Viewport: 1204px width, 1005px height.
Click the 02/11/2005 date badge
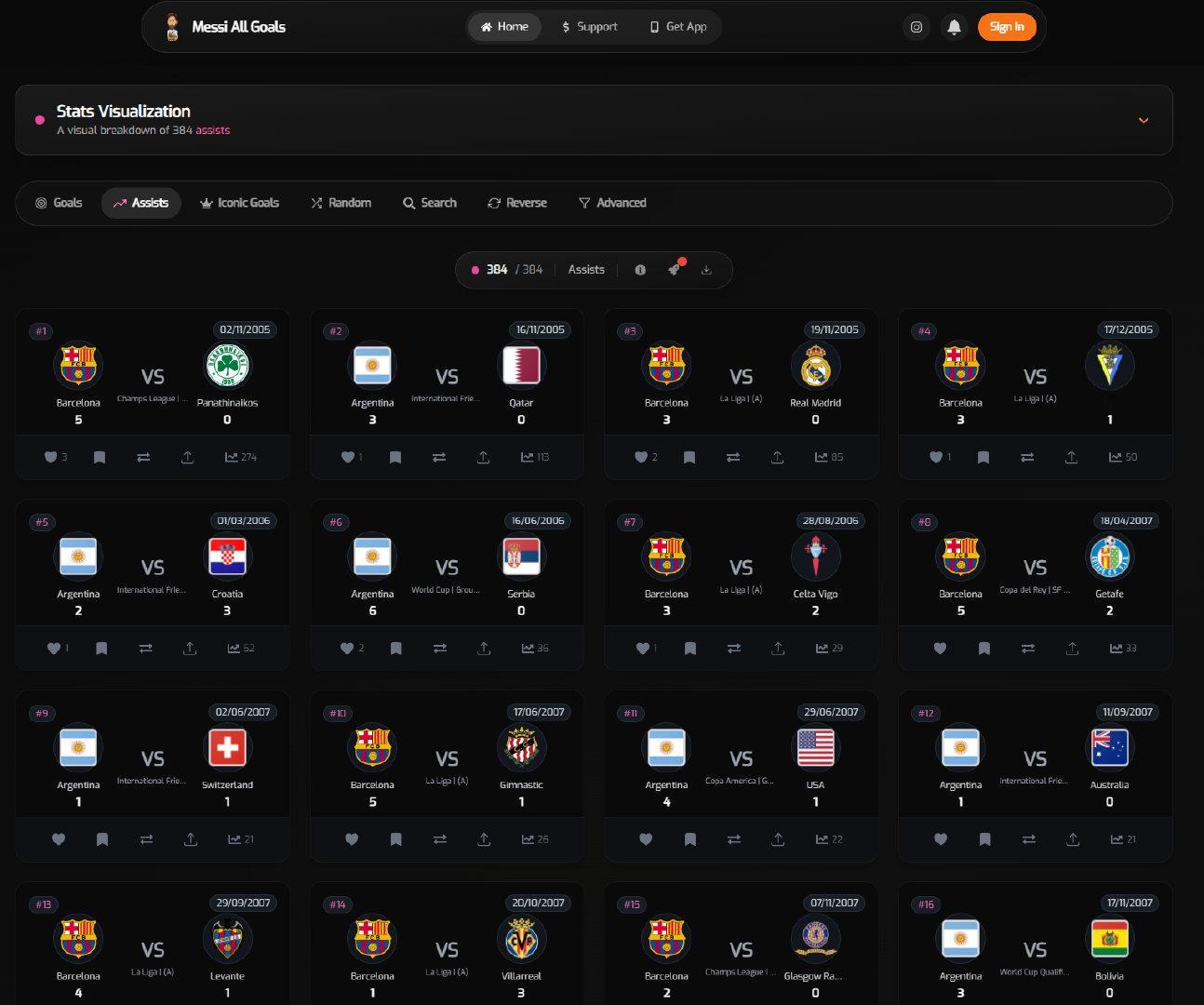pyautogui.click(x=245, y=329)
